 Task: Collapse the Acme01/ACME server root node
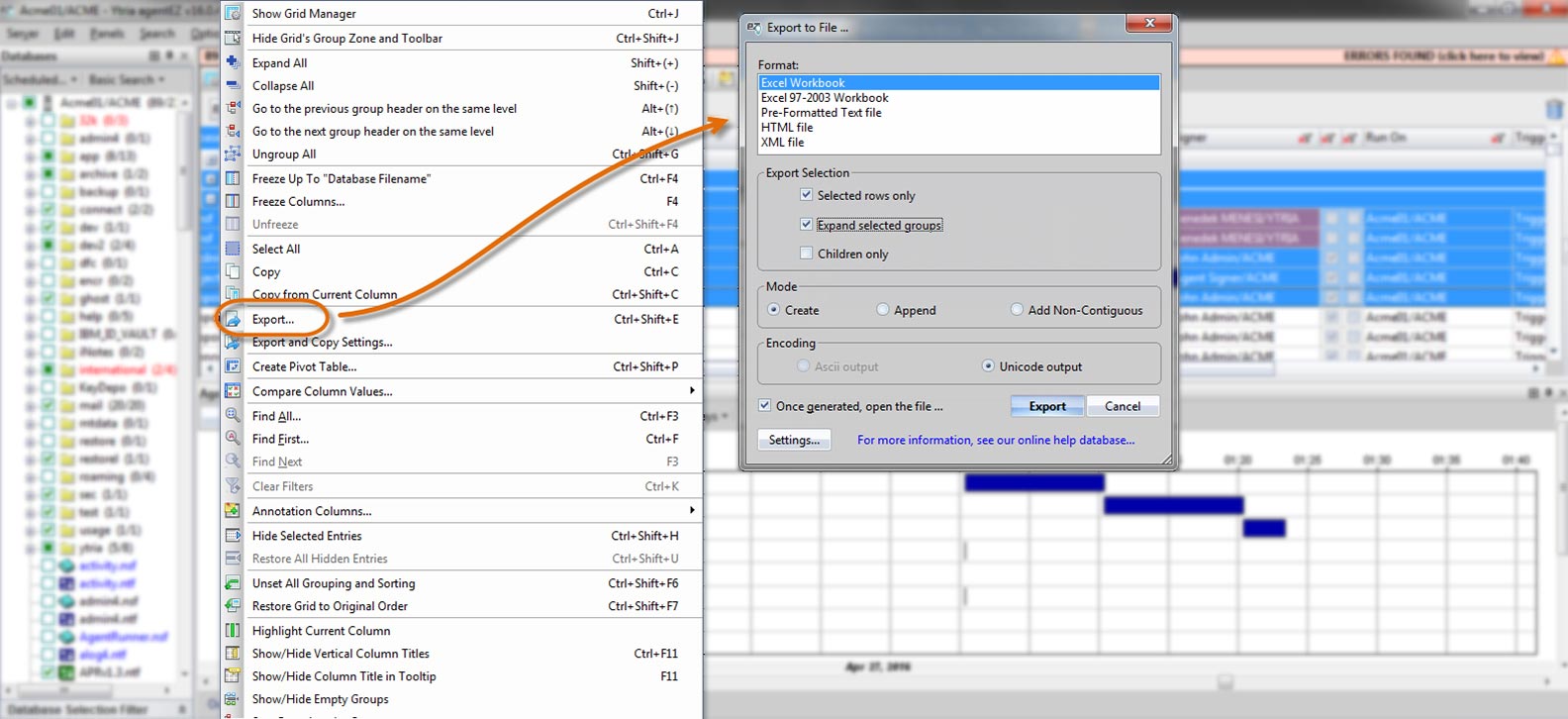point(11,102)
